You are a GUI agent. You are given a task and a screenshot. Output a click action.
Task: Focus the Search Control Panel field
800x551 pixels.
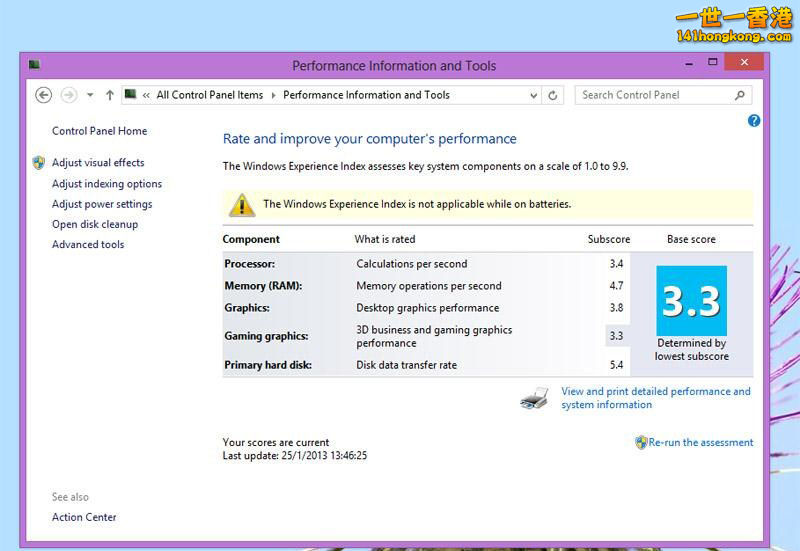[655, 95]
